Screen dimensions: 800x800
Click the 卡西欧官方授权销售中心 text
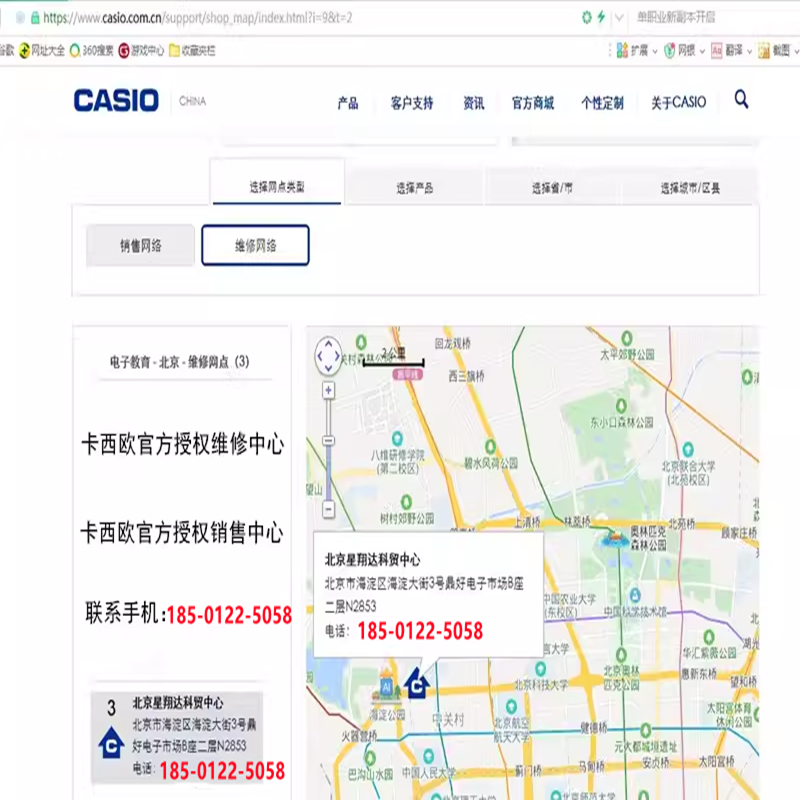tap(182, 533)
